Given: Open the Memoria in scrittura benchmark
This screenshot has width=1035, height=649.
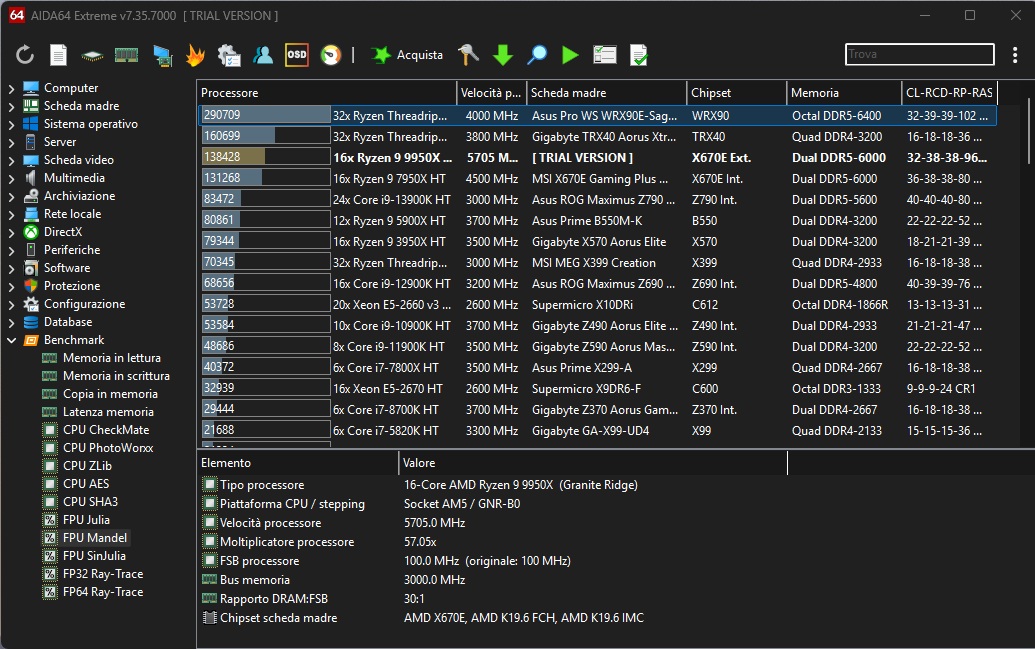Looking at the screenshot, I should click(x=116, y=376).
